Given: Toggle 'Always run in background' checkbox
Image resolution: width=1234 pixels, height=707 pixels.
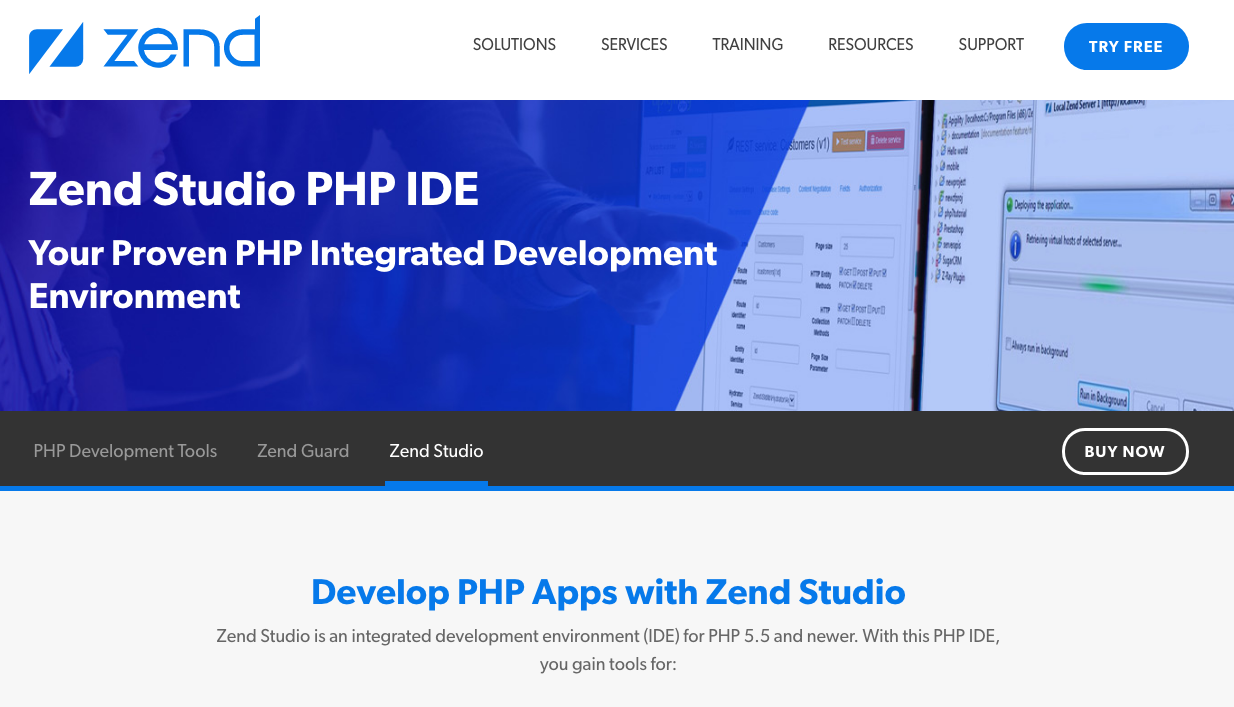Looking at the screenshot, I should pos(1010,343).
